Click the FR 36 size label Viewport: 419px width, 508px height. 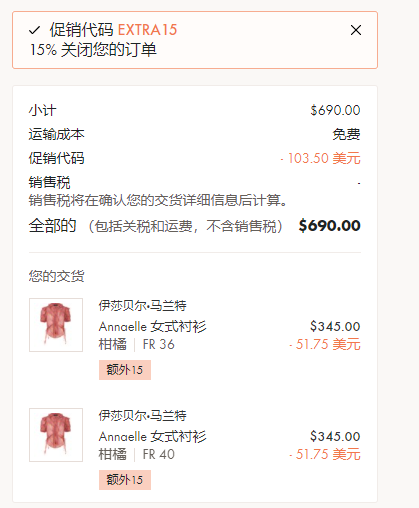159,344
